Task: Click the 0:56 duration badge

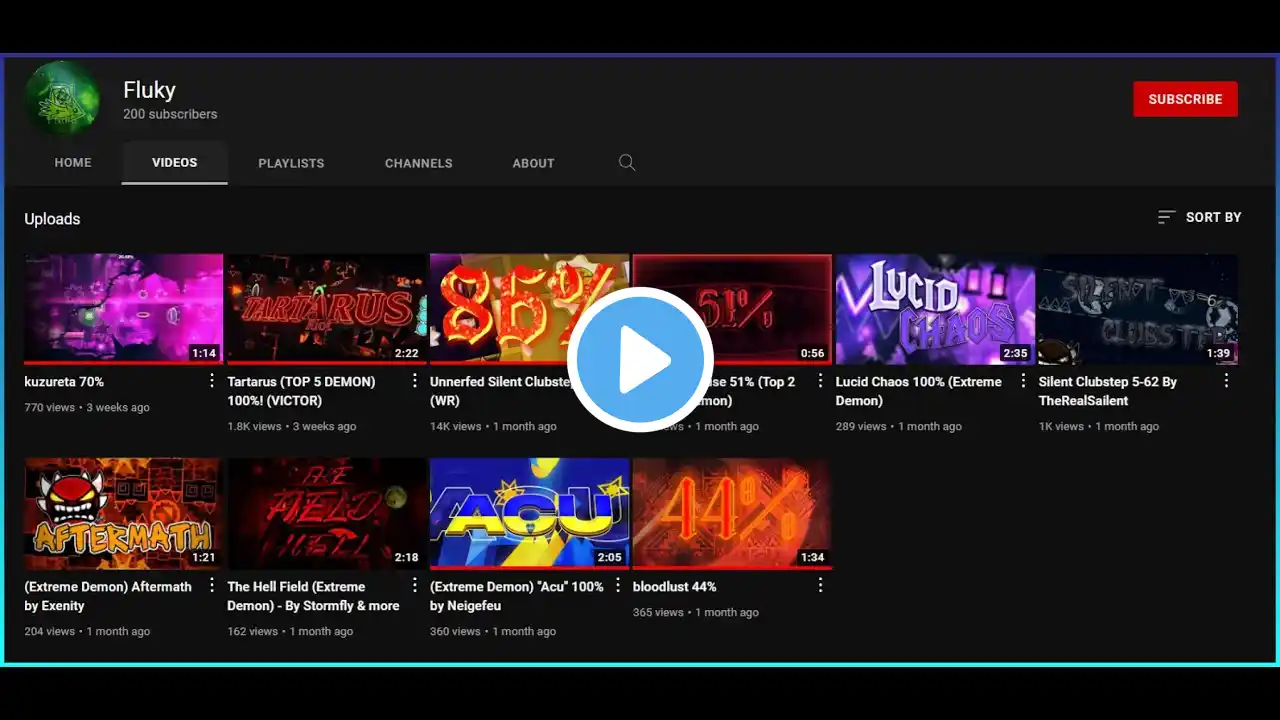Action: pos(812,353)
